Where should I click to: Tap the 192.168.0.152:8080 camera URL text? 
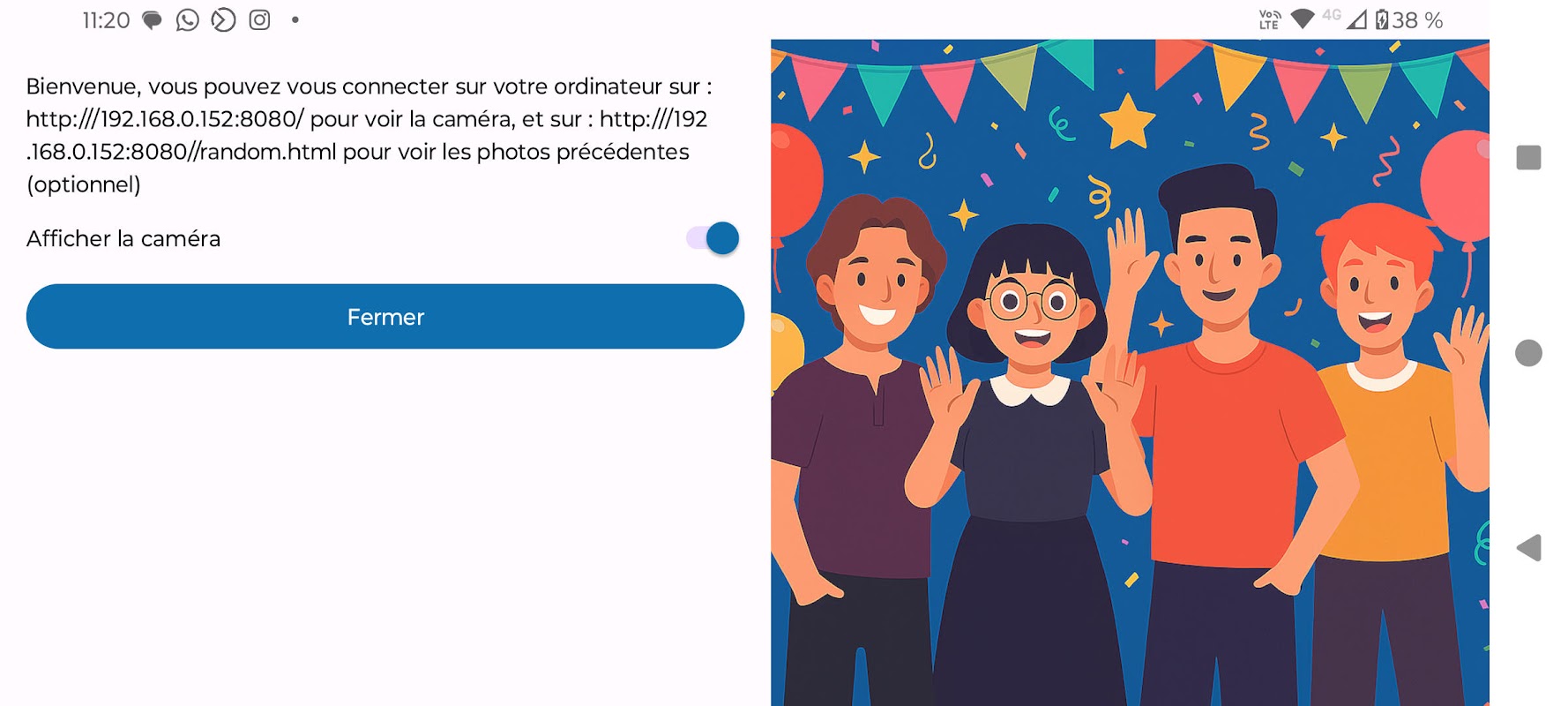pyautogui.click(x=165, y=119)
